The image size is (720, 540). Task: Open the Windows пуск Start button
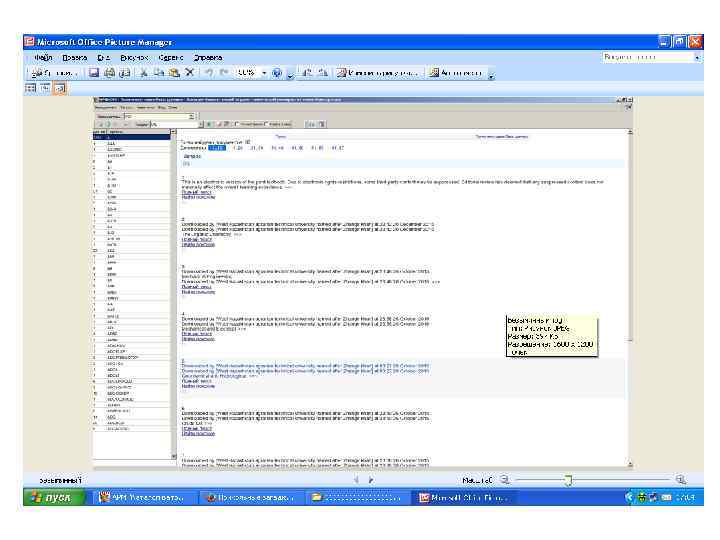click(x=54, y=498)
